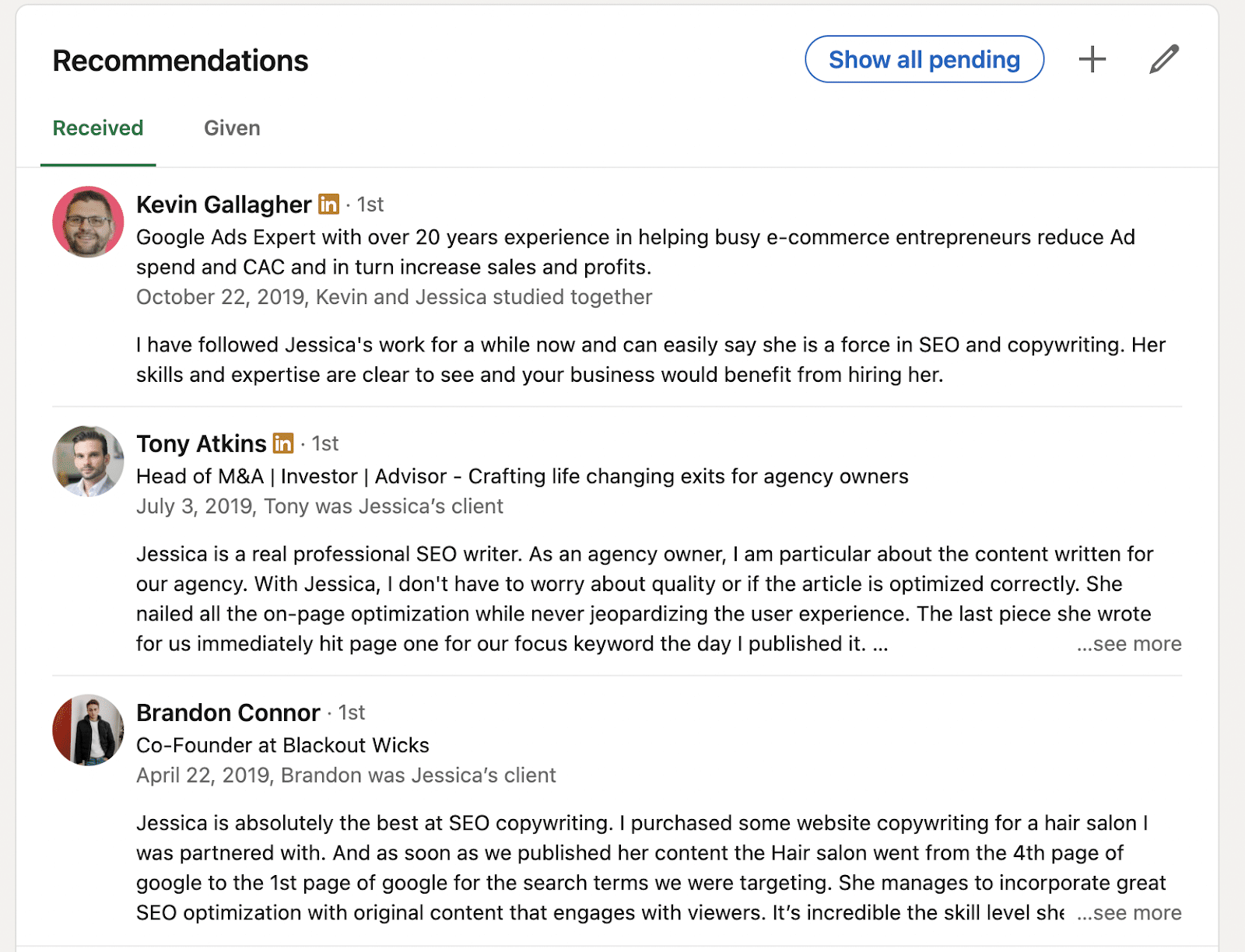This screenshot has height=952, width=1245.
Task: Open Kevin Gallagher's name link
Action: pos(223,205)
